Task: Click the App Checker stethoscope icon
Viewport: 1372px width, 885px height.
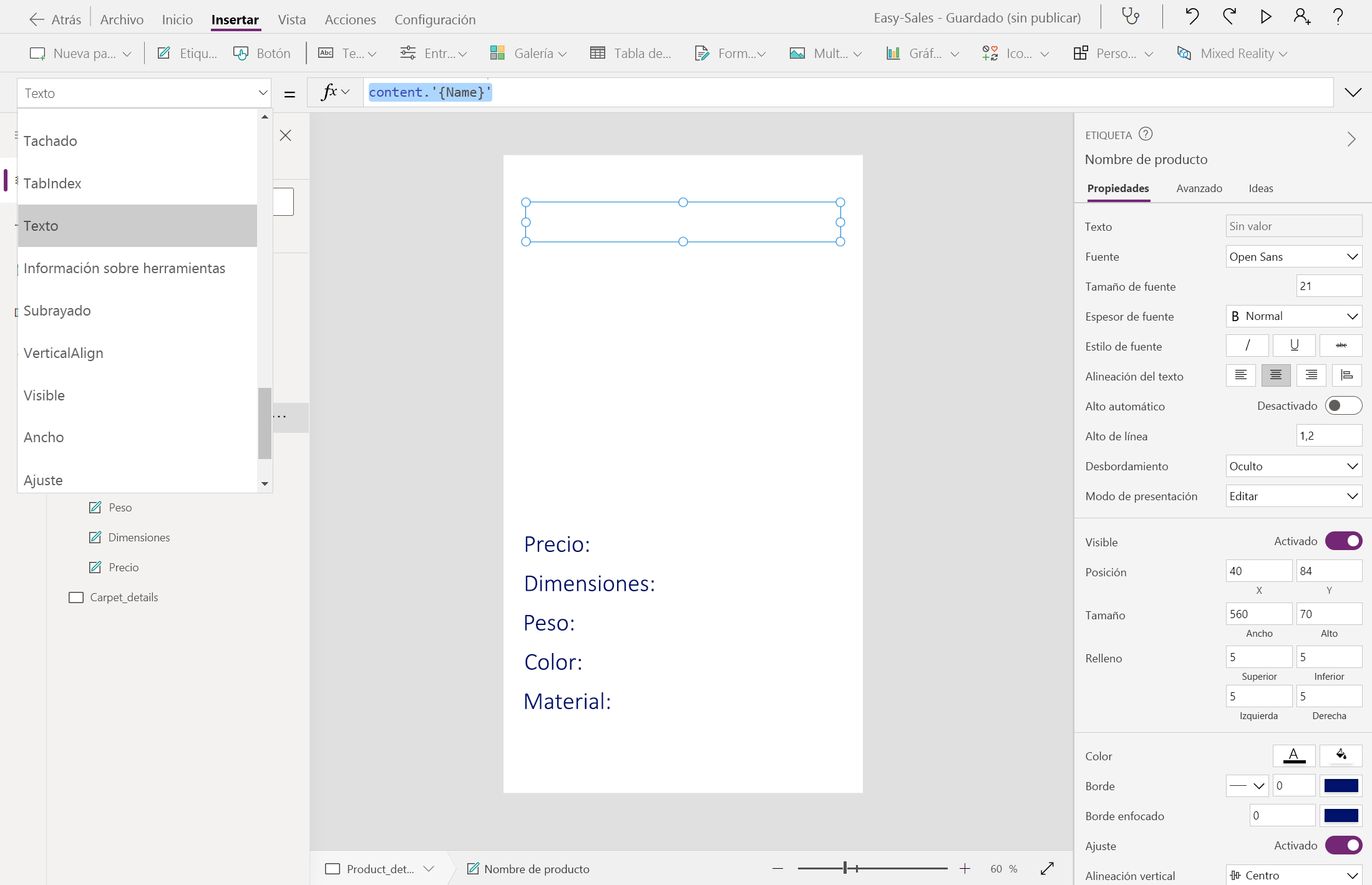Action: click(x=1131, y=17)
